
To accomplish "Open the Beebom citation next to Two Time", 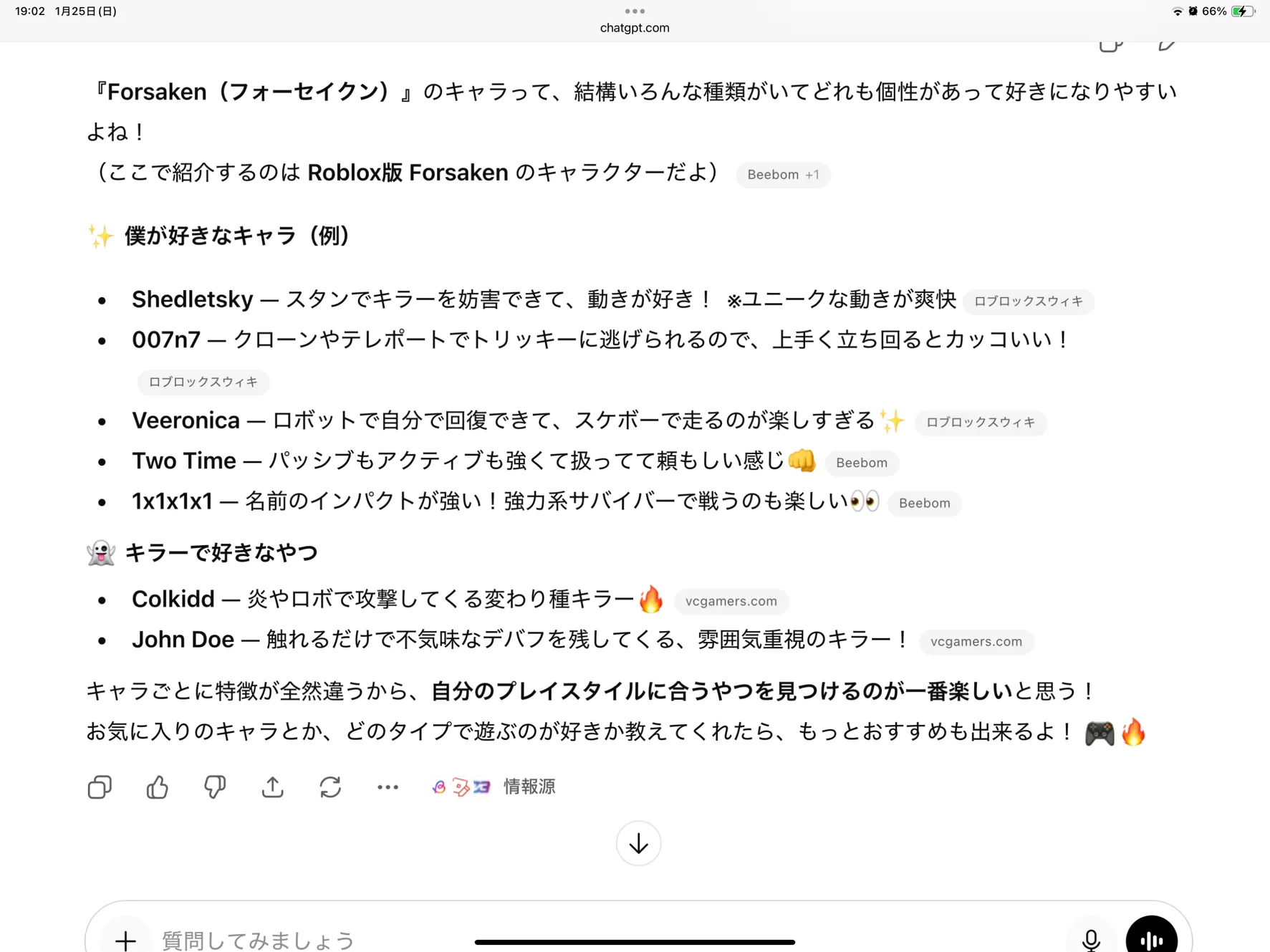I will [x=862, y=463].
